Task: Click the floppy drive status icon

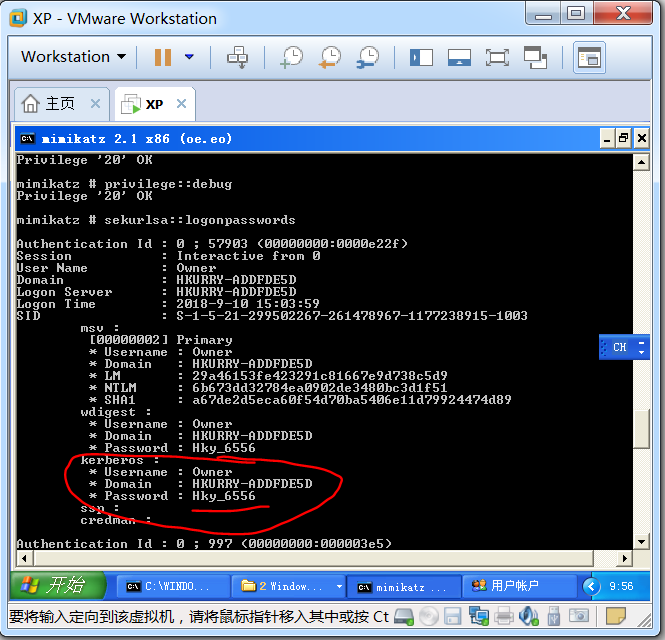Action: [453, 617]
